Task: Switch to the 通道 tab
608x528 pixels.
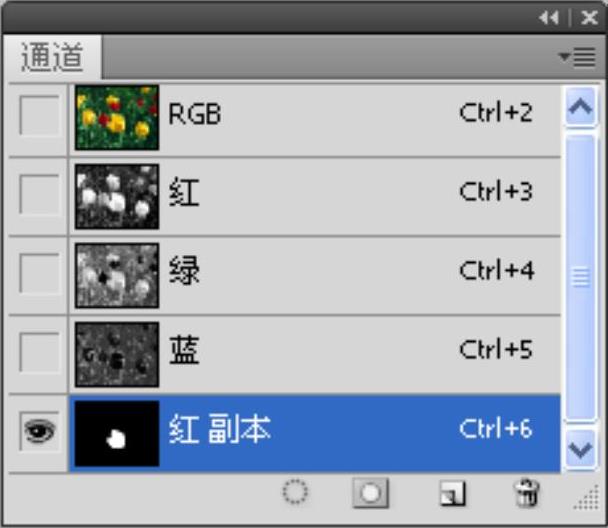Action: click(x=52, y=57)
